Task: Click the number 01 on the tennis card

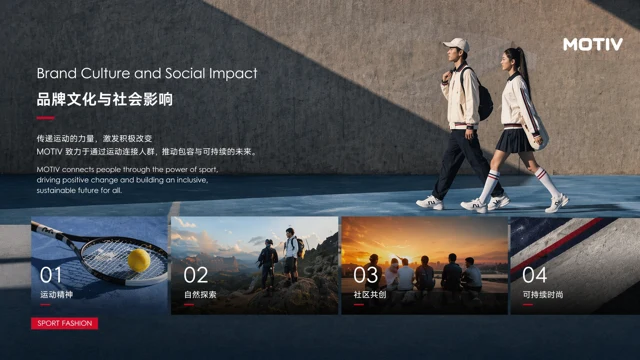Action: coord(51,275)
